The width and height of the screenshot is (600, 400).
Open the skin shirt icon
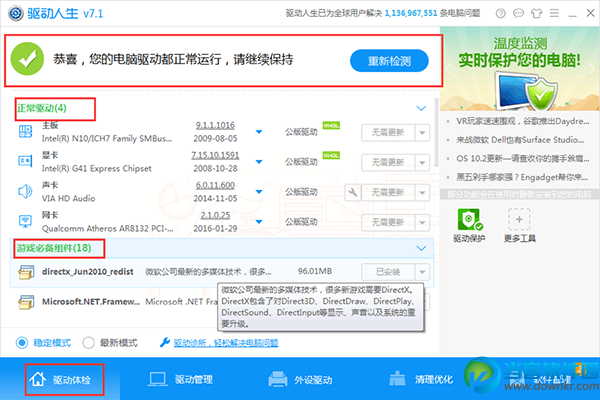536,13
